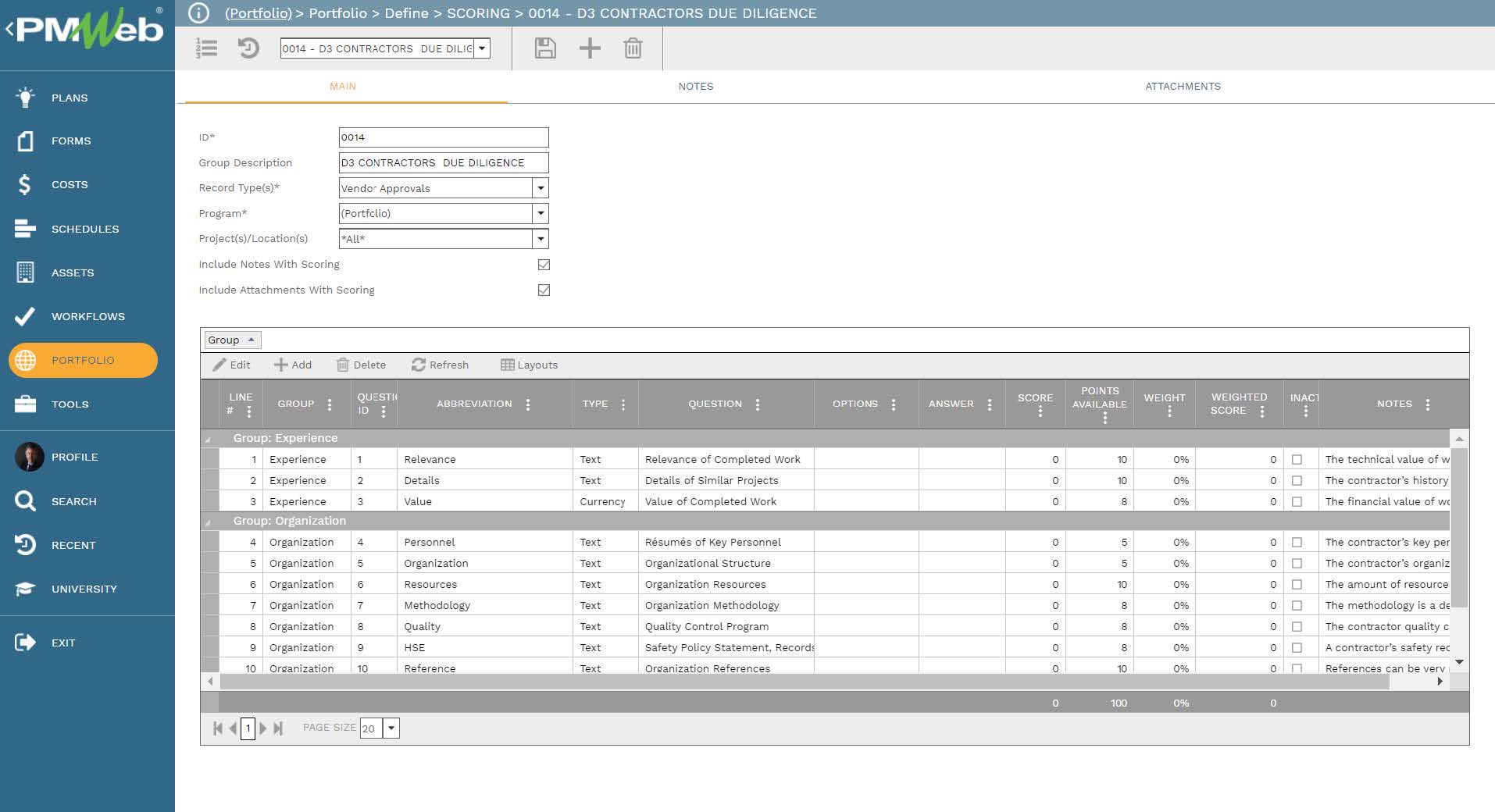Click the grid horizontal scrollbar track
This screenshot has width=1495, height=812.
805,682
